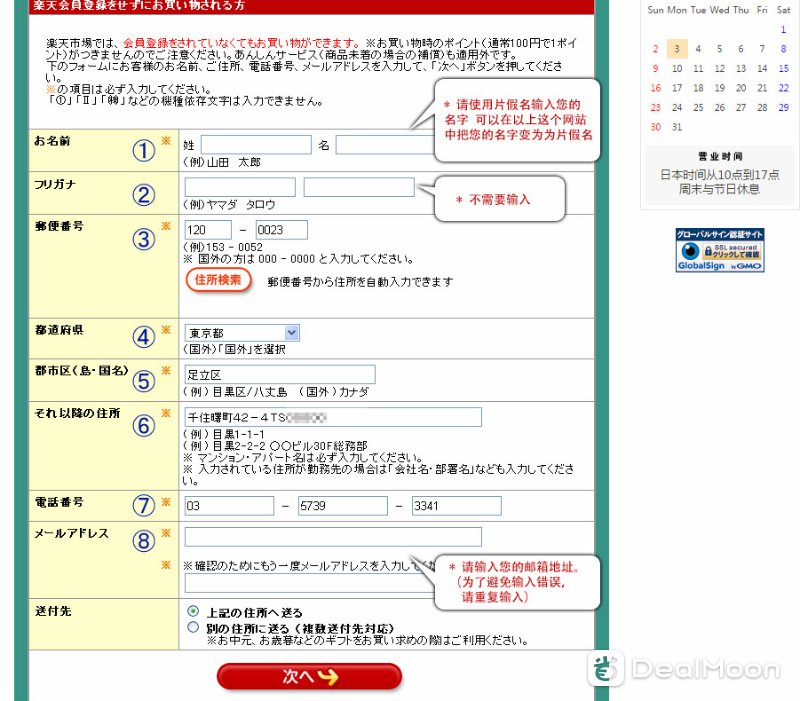Click the email confirmation input field

click(310, 583)
